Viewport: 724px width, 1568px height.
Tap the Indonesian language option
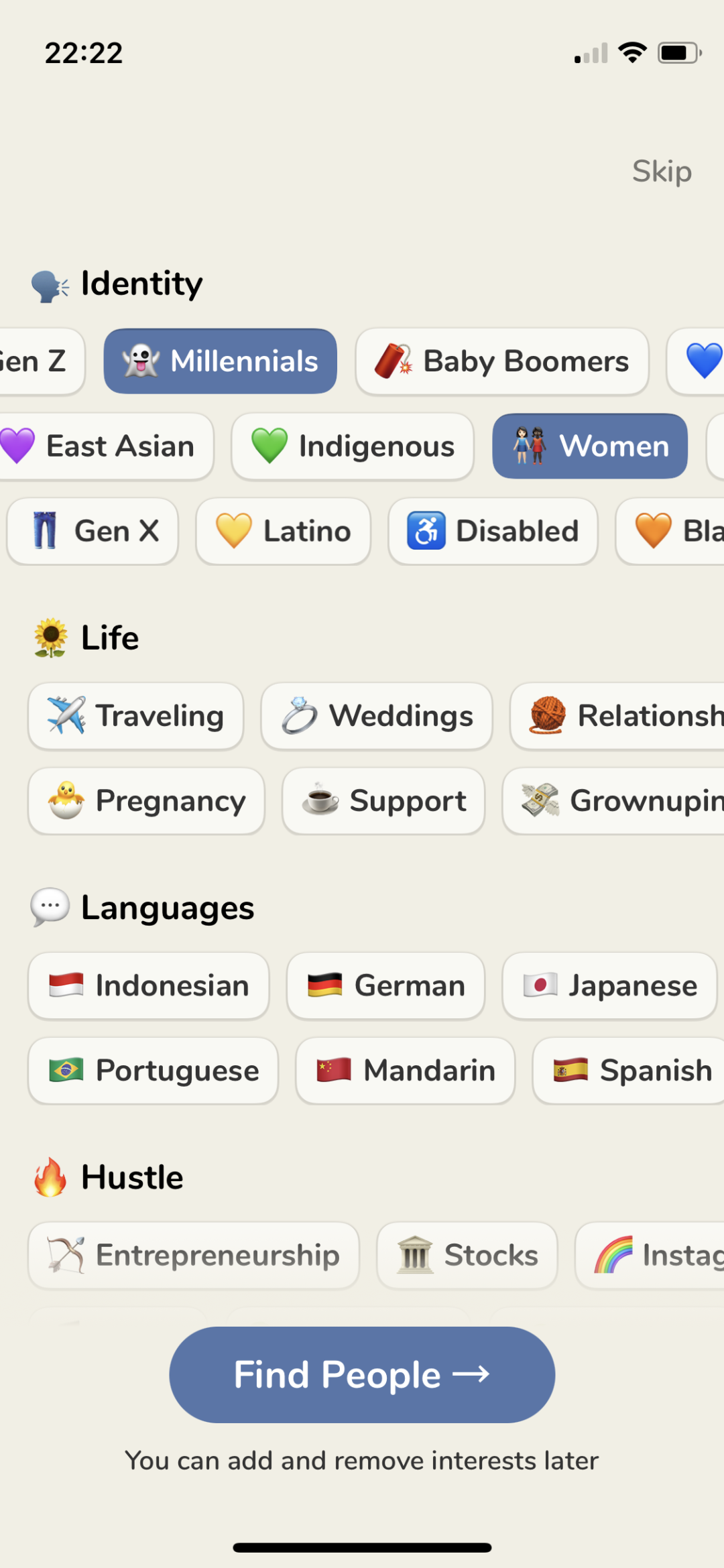click(x=148, y=985)
